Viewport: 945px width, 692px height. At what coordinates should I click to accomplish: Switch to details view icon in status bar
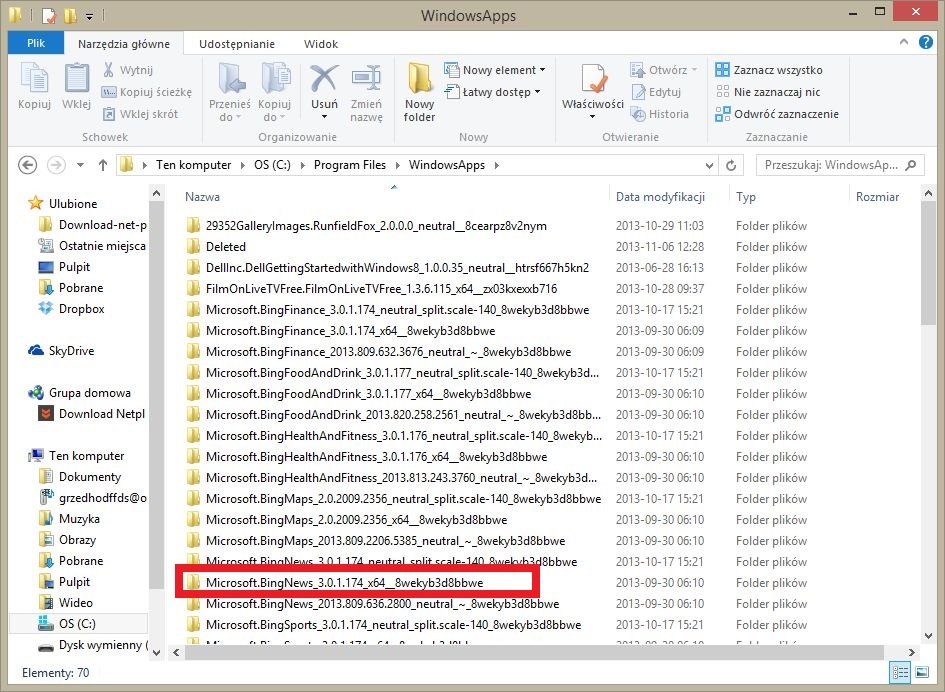coord(900,672)
